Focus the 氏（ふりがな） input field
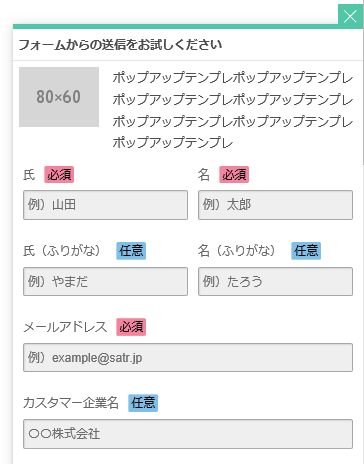This screenshot has width=364, height=464. pyautogui.click(x=105, y=281)
